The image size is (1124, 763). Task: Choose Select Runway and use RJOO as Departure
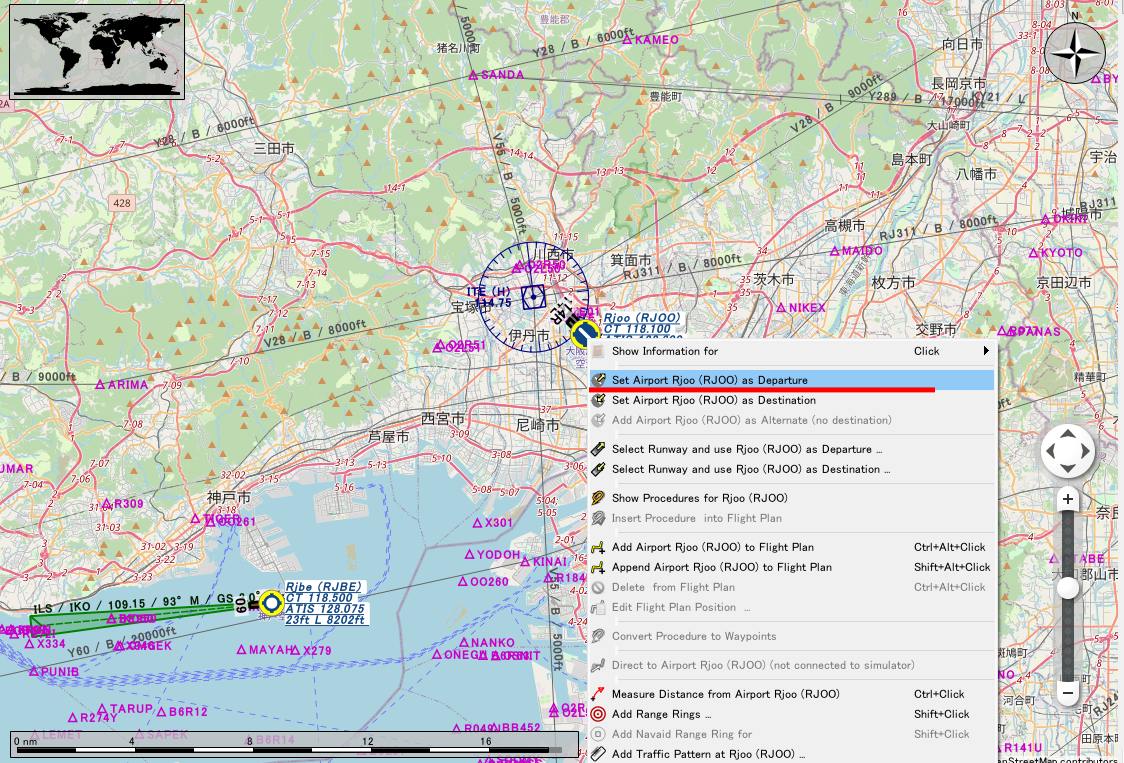click(740, 449)
